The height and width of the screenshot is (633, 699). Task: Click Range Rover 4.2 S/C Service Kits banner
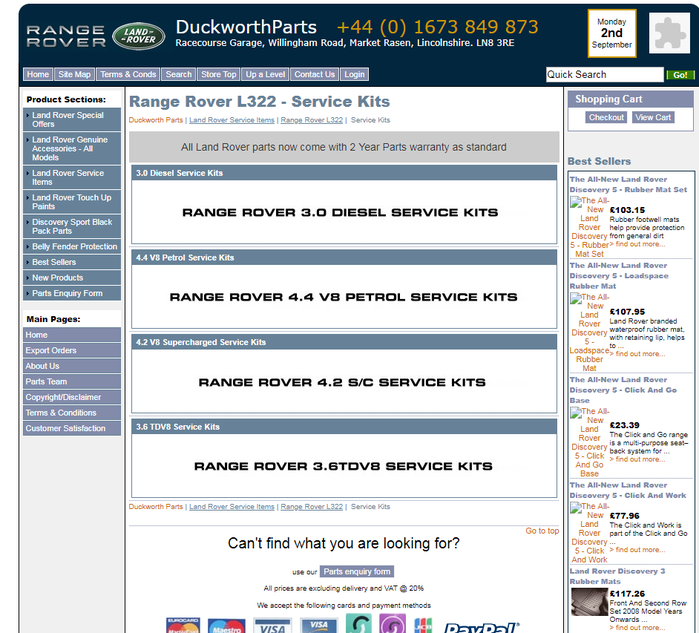(344, 382)
